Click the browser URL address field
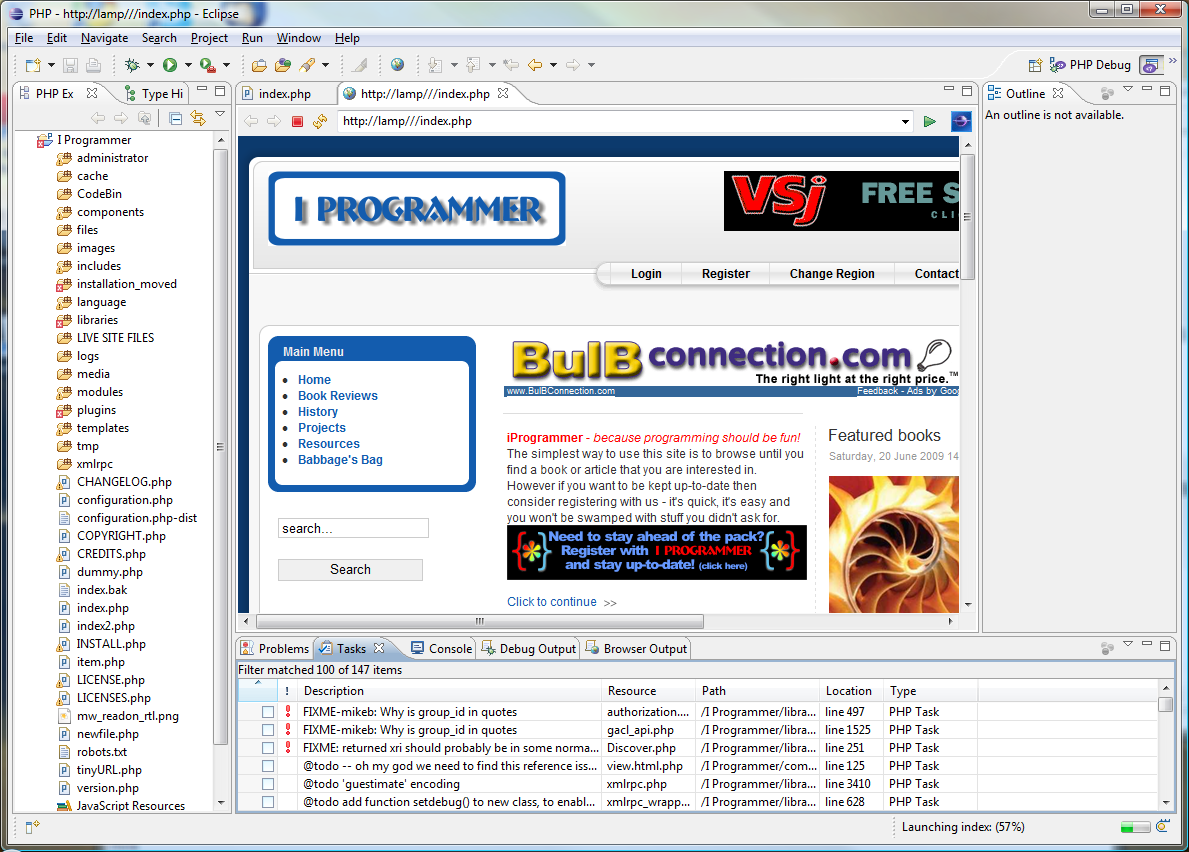 (619, 121)
